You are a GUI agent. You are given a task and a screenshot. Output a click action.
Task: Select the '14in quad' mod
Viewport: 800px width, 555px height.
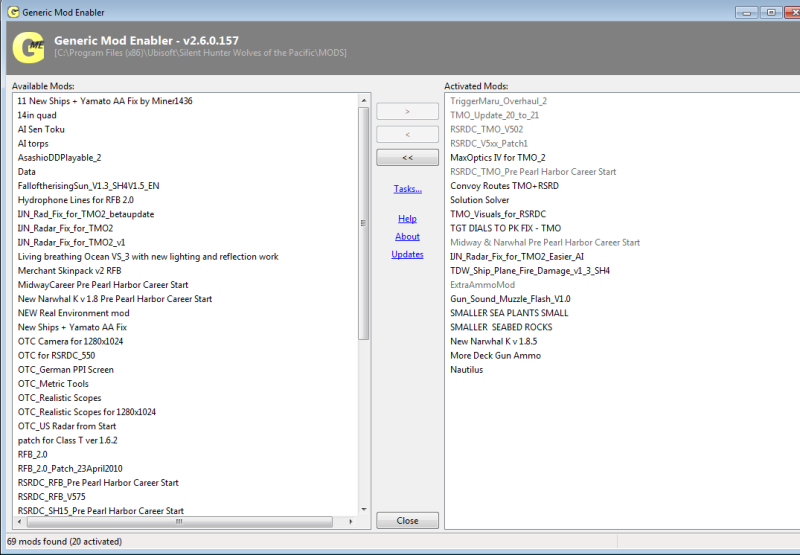[37, 115]
